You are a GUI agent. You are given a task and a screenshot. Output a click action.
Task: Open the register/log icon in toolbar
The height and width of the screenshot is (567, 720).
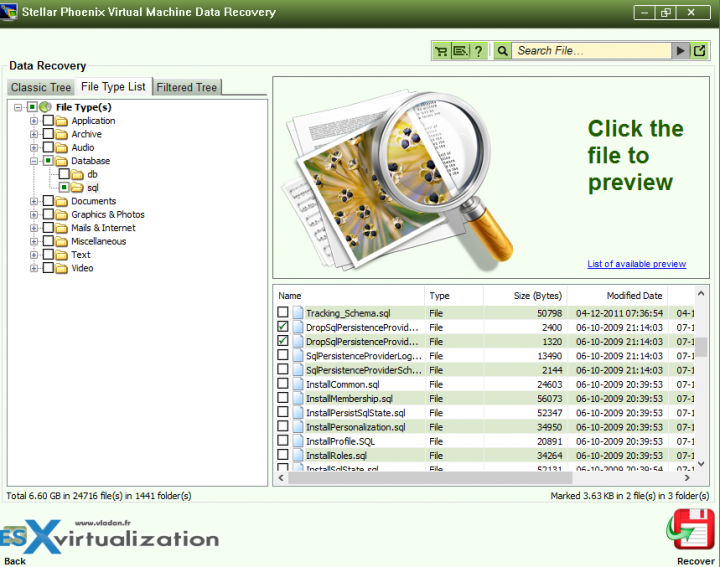point(460,51)
